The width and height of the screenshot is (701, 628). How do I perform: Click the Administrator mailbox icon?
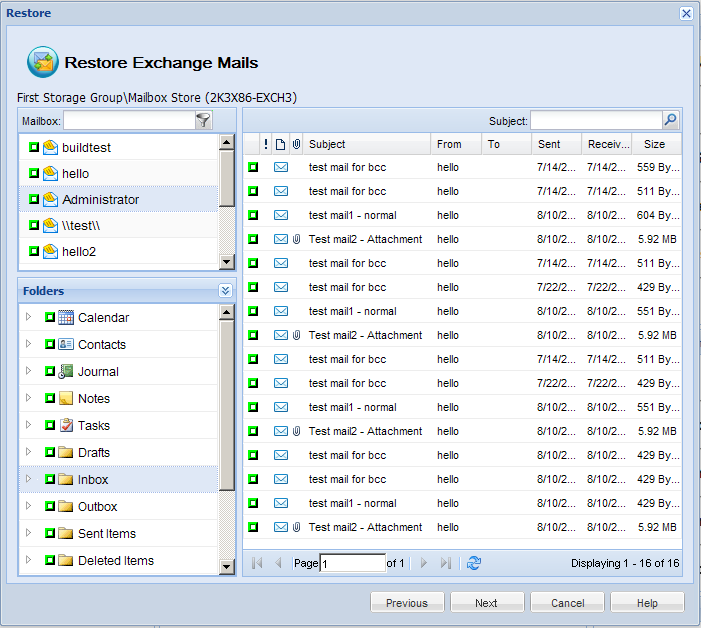coord(51,199)
